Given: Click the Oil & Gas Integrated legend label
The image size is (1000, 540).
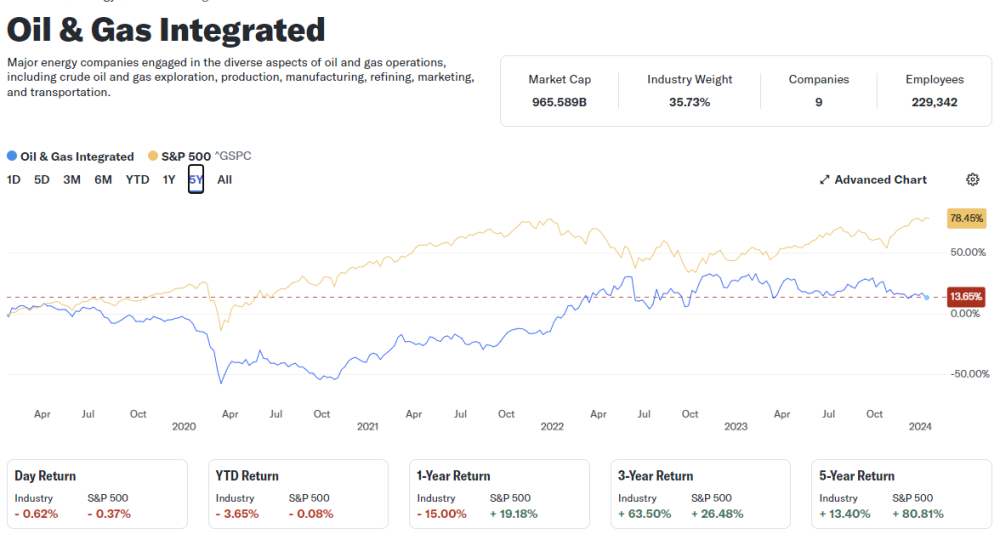Looking at the screenshot, I should tap(77, 156).
